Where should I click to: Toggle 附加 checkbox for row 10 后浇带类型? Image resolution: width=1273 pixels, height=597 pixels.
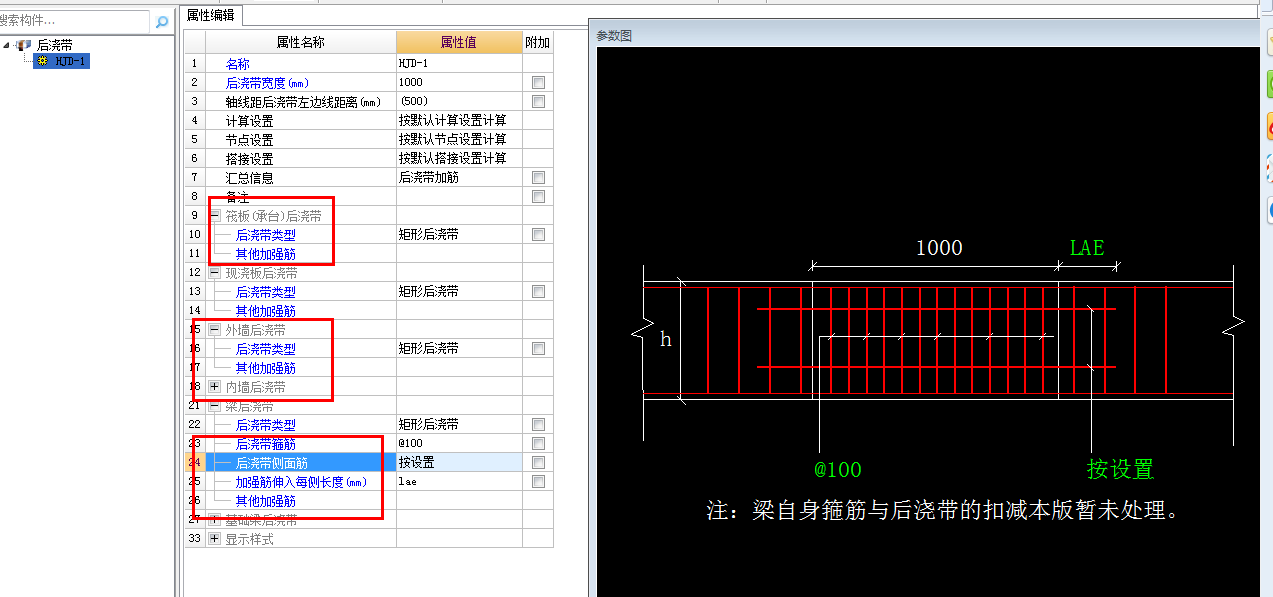tap(538, 234)
